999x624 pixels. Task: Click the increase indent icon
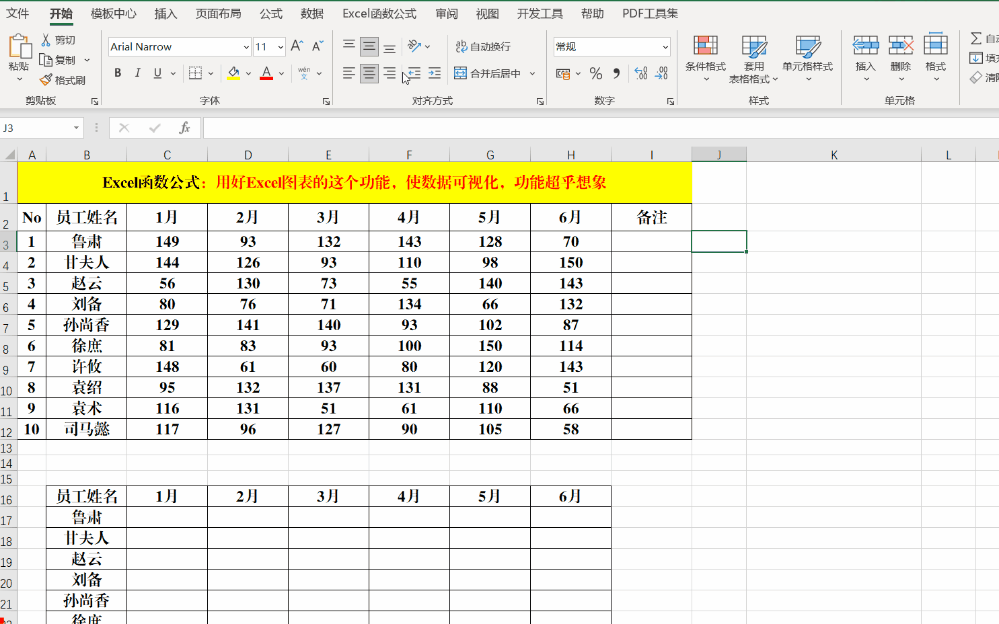pos(435,73)
